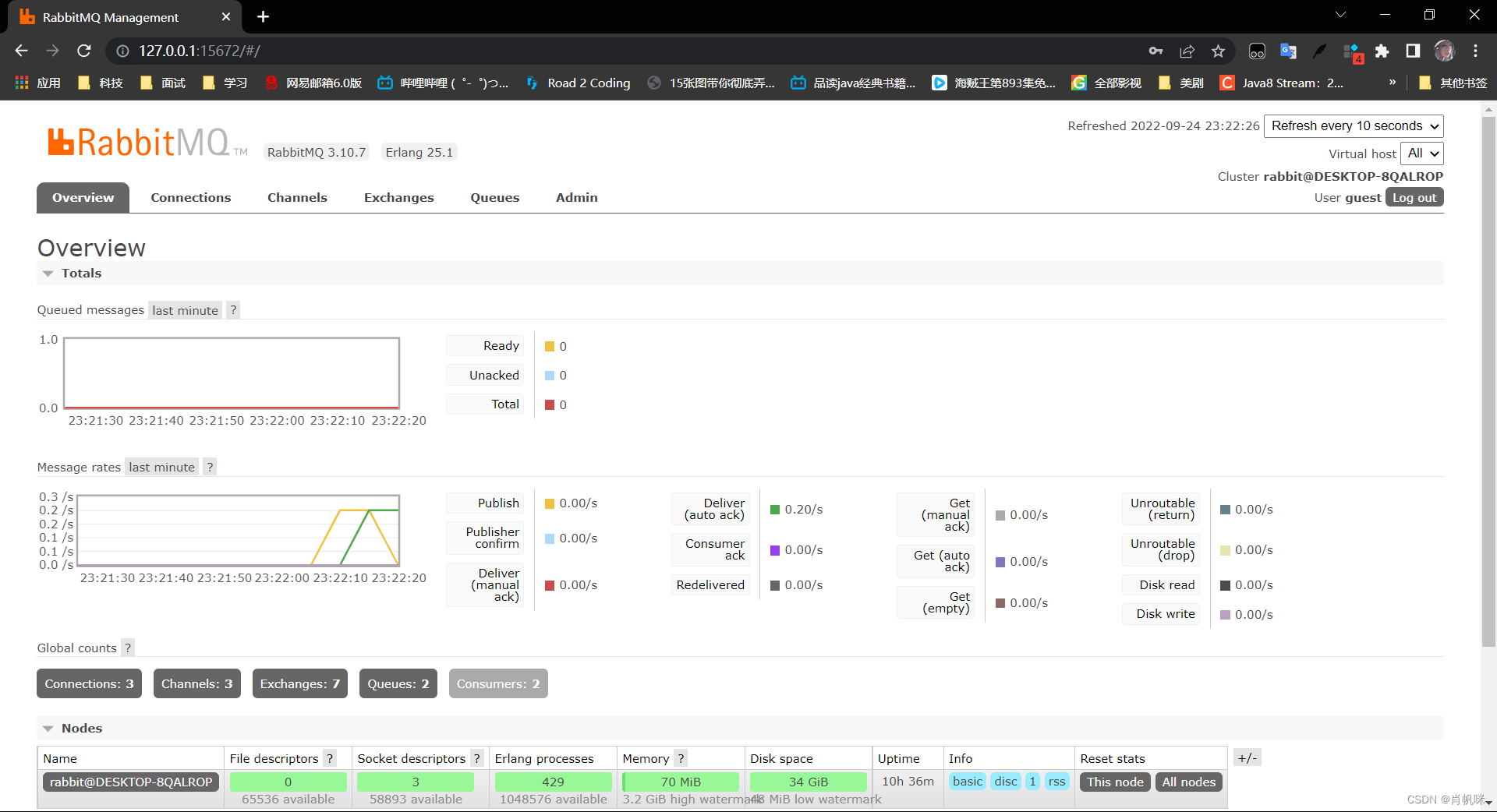Open 其他书签 folder
This screenshot has width=1497, height=812.
click(1453, 83)
